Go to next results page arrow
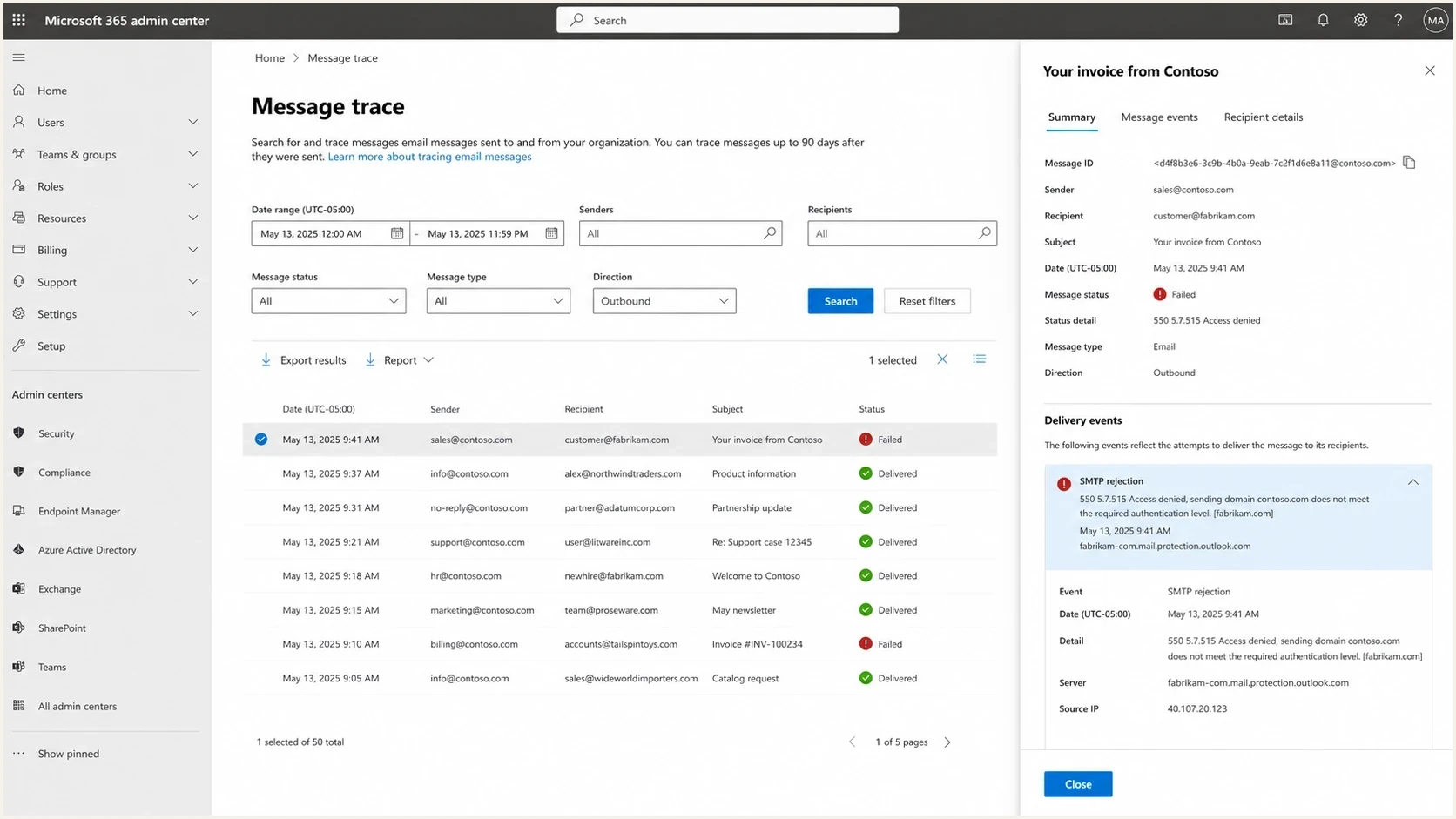The height and width of the screenshot is (819, 1456). (947, 742)
